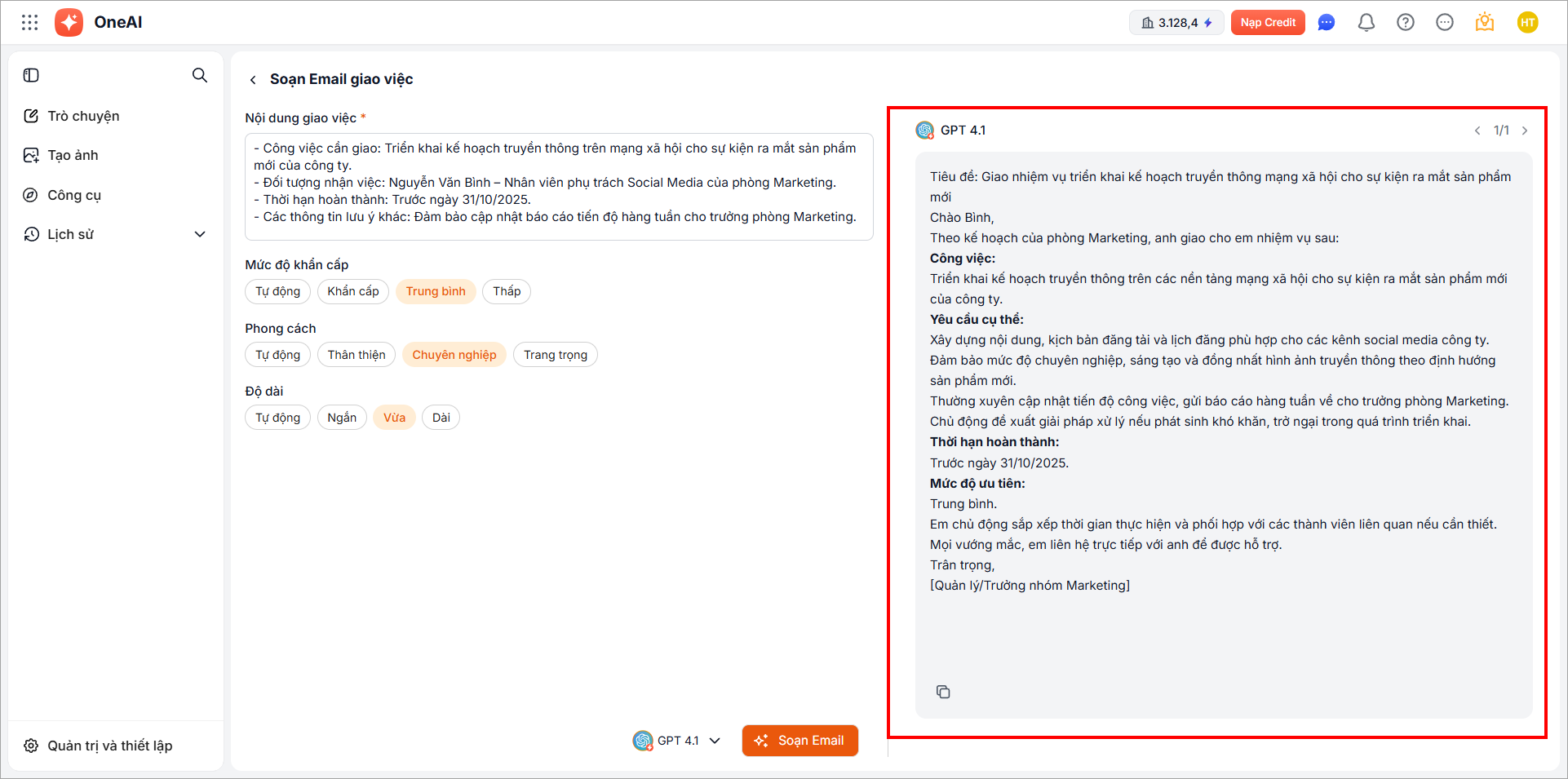Set style to Trang trọng
This screenshot has height=779, width=1568.
pyautogui.click(x=556, y=355)
